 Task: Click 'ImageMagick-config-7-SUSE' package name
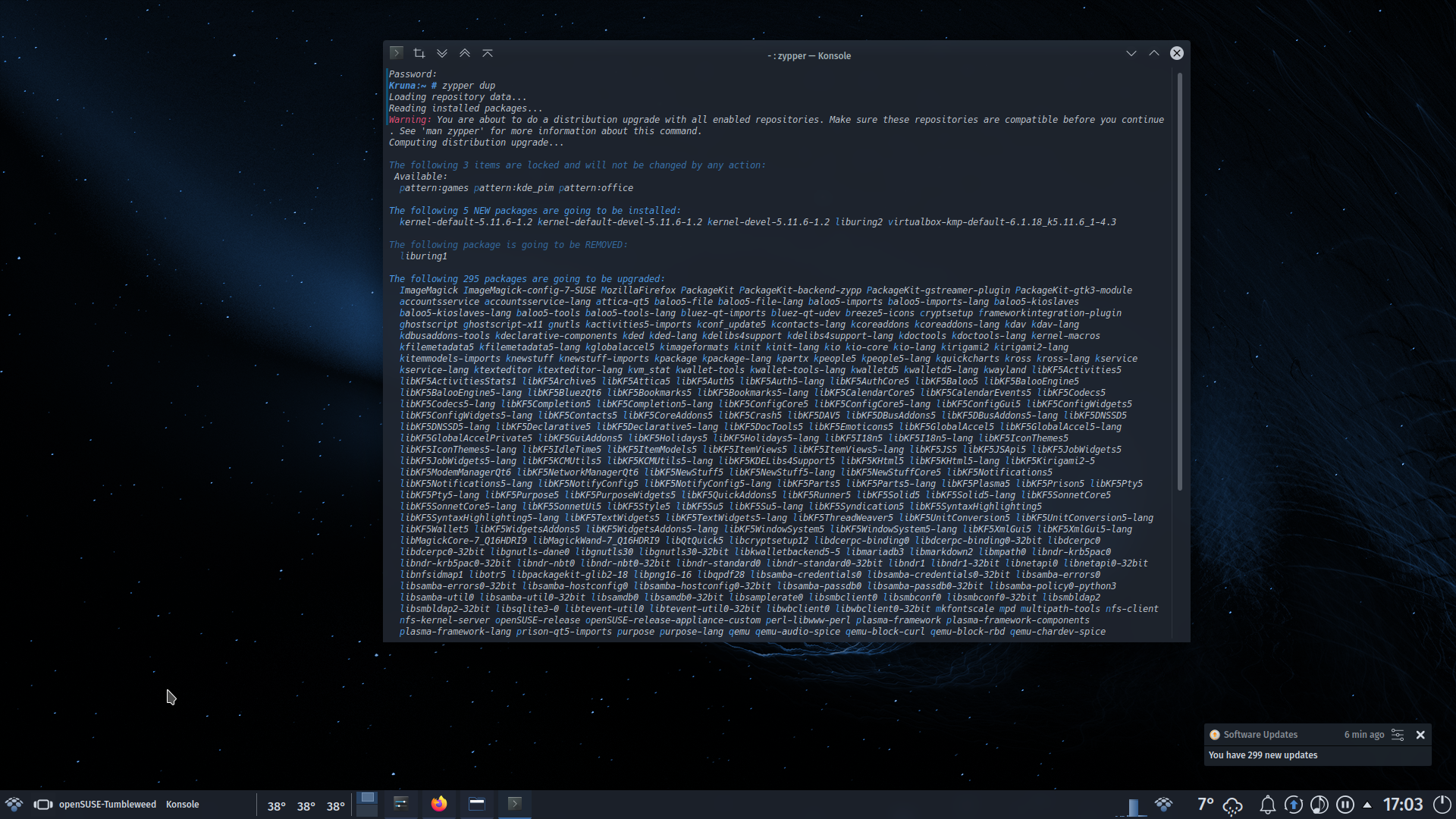tap(529, 290)
